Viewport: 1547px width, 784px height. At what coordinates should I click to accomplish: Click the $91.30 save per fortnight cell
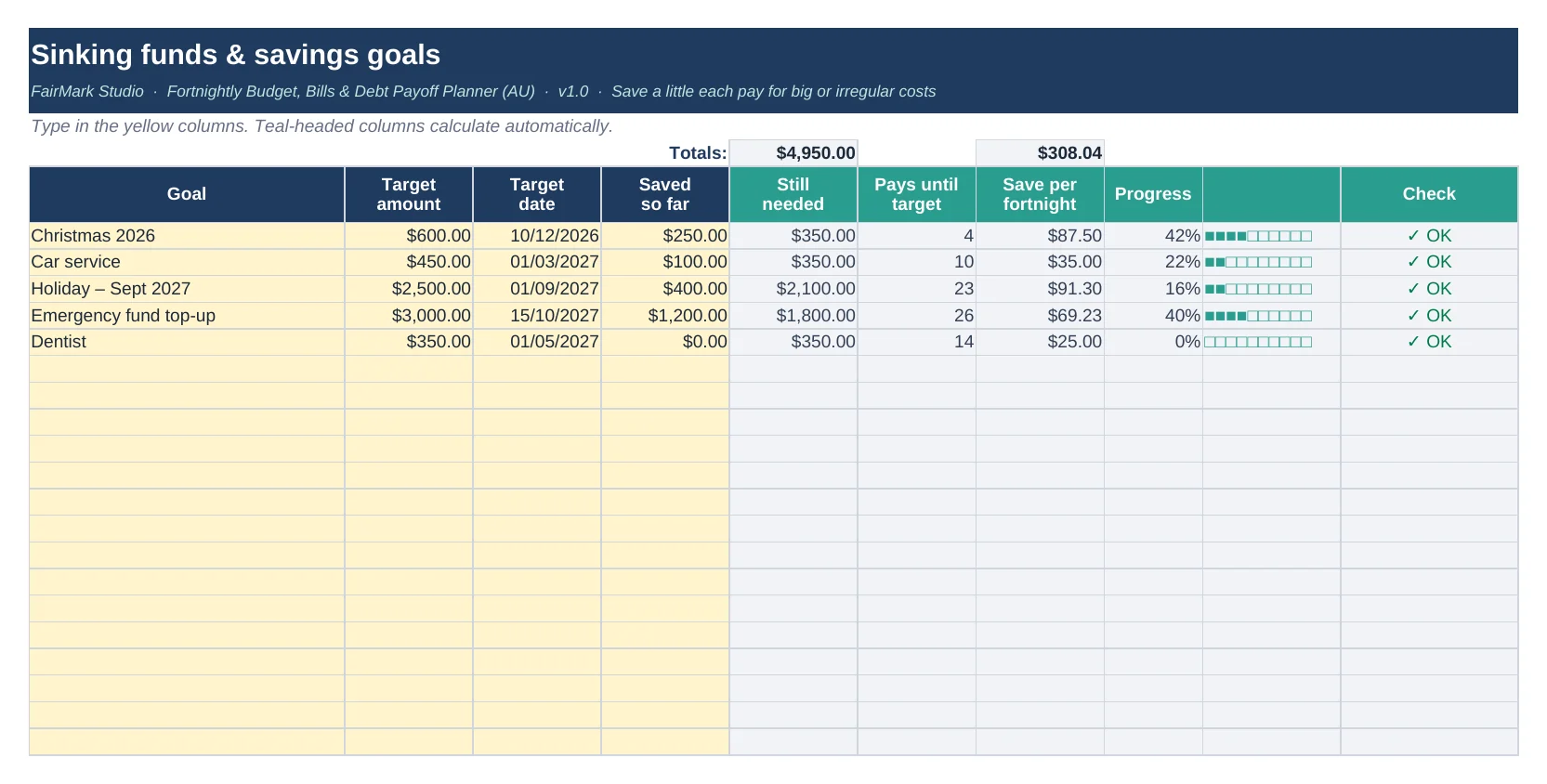[1040, 289]
